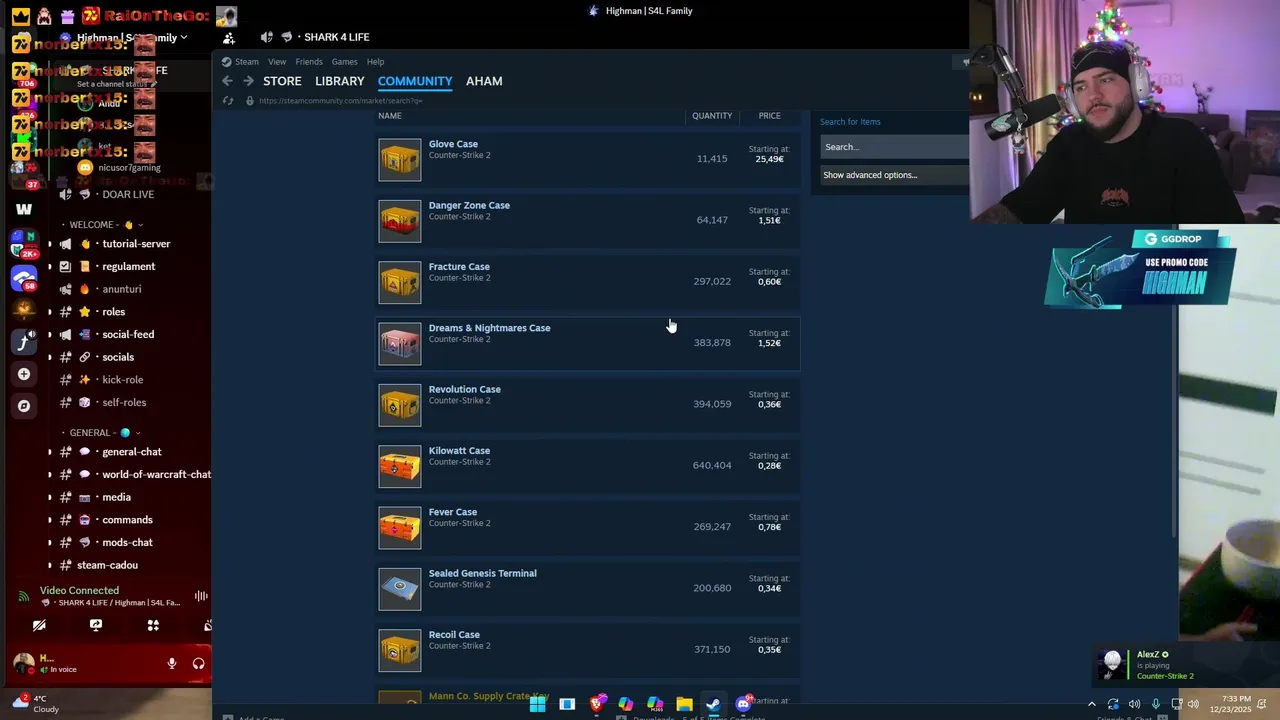1280x720 pixels.
Task: Open Discord activities icon in voice panel
Action: click(153, 625)
